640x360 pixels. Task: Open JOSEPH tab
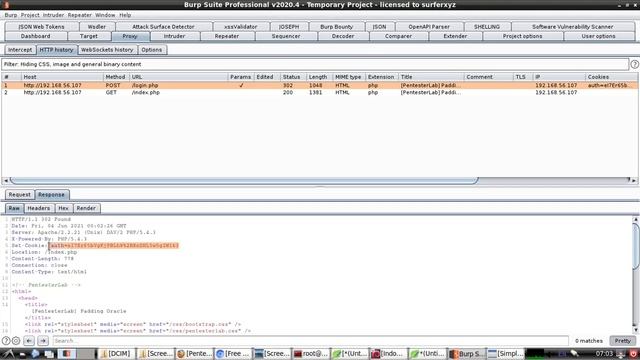(289, 27)
